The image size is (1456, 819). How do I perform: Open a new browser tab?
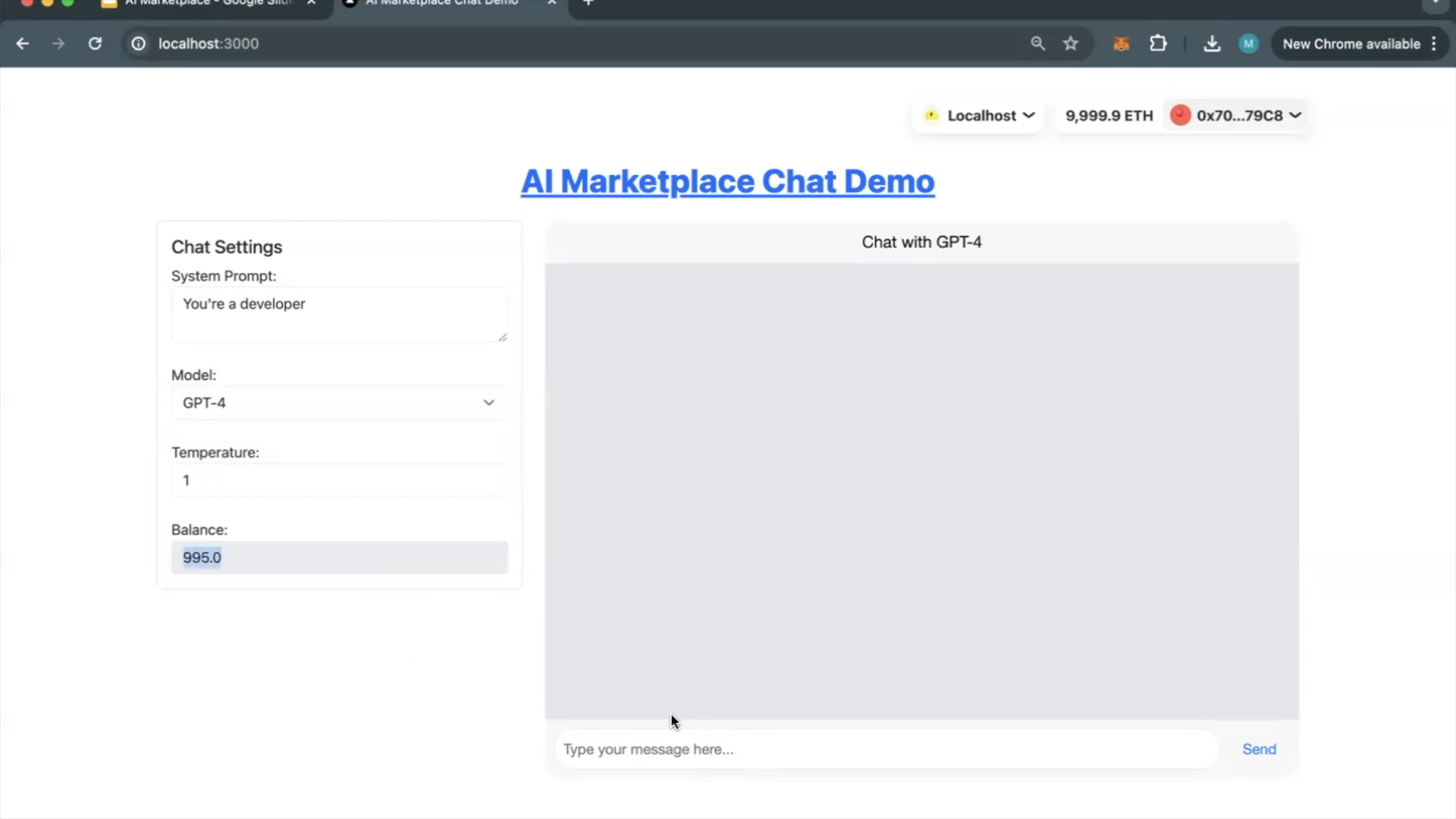click(x=588, y=2)
